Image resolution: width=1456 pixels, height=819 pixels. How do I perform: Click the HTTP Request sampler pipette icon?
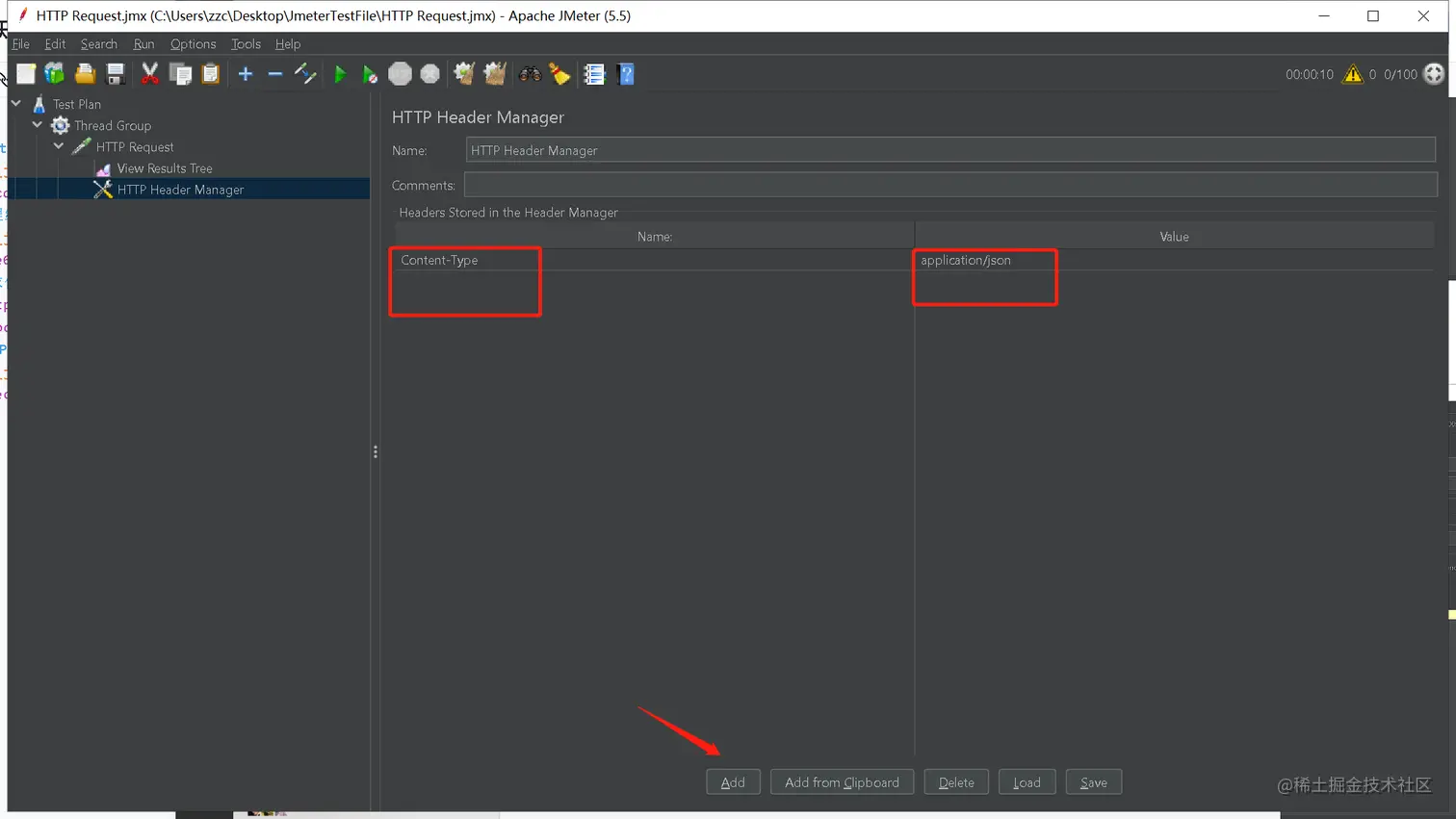tap(81, 146)
